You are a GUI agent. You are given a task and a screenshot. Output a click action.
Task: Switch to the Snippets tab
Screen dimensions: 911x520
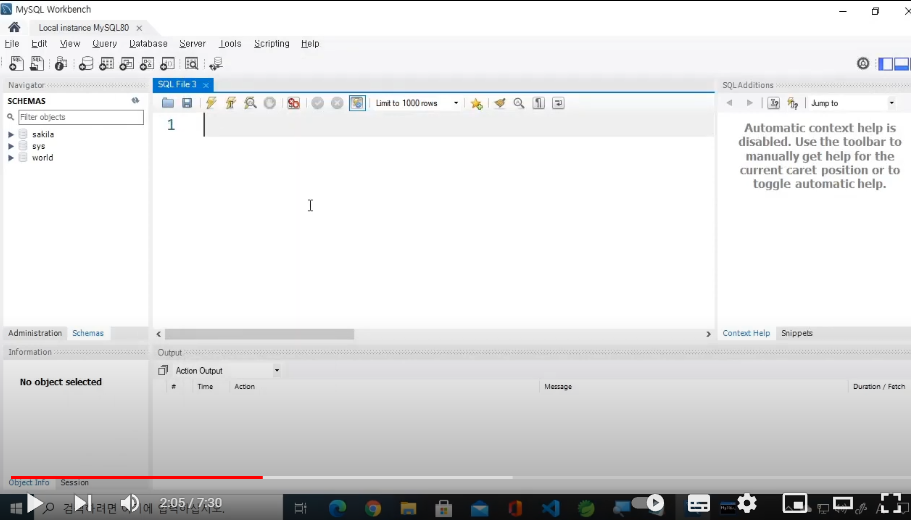click(x=797, y=333)
